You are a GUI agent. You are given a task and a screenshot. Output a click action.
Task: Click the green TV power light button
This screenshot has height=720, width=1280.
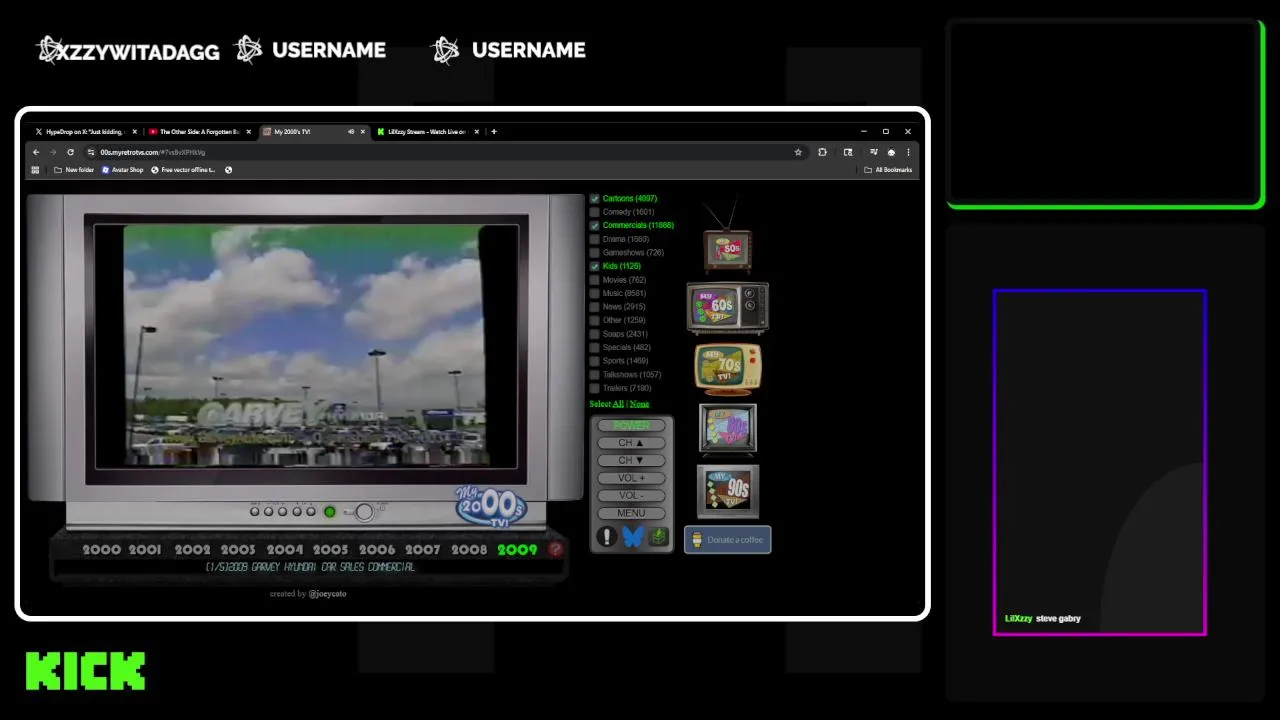[x=330, y=512]
